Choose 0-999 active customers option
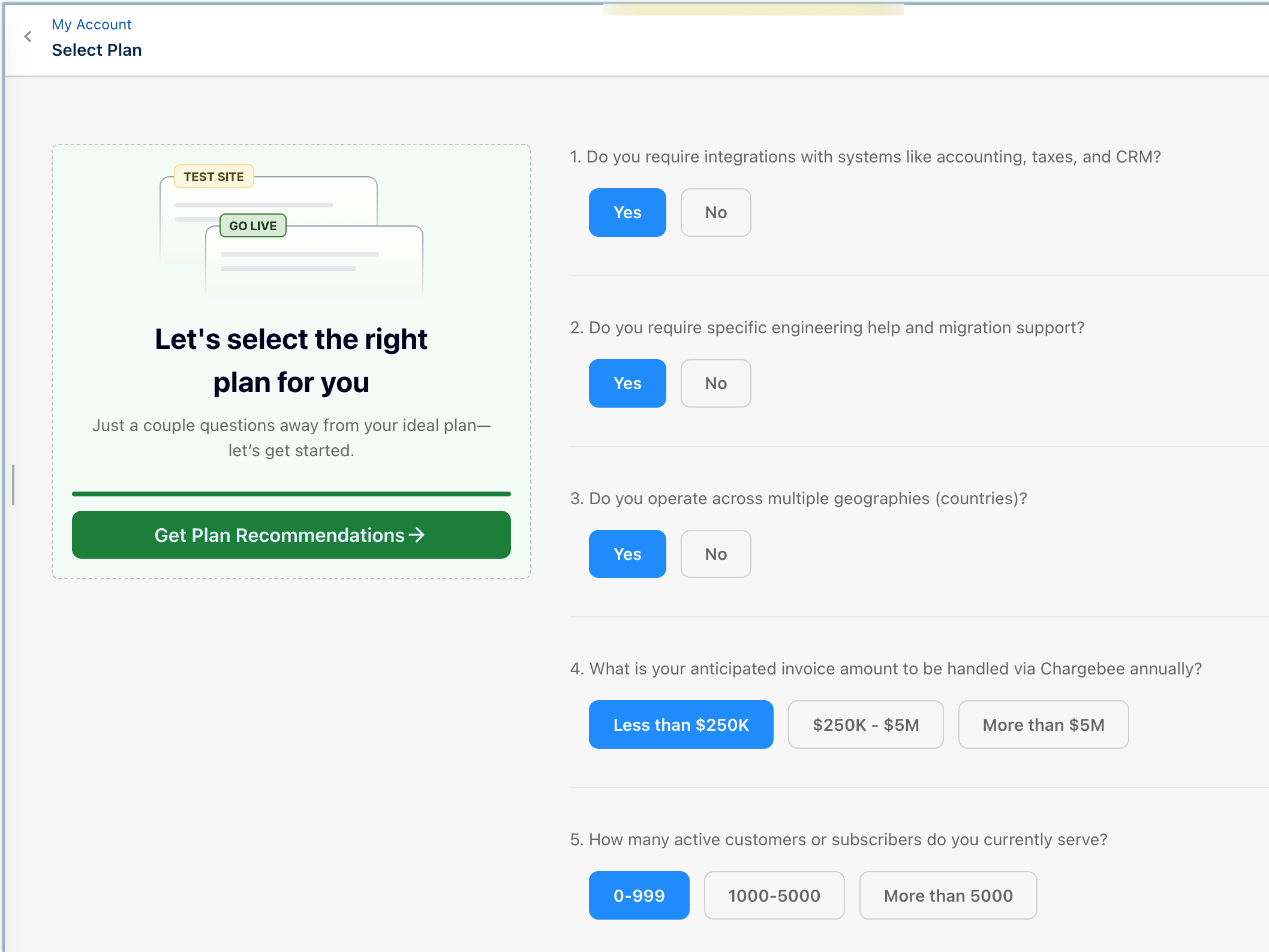Image resolution: width=1269 pixels, height=952 pixels. click(x=639, y=896)
